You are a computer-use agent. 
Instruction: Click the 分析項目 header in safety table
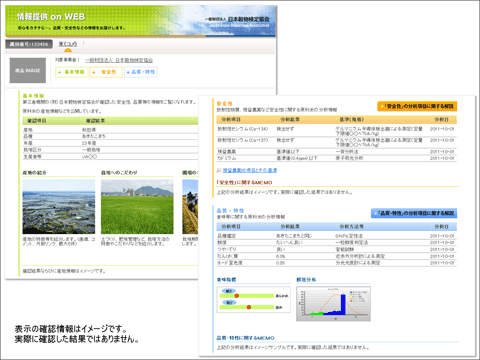click(231, 119)
